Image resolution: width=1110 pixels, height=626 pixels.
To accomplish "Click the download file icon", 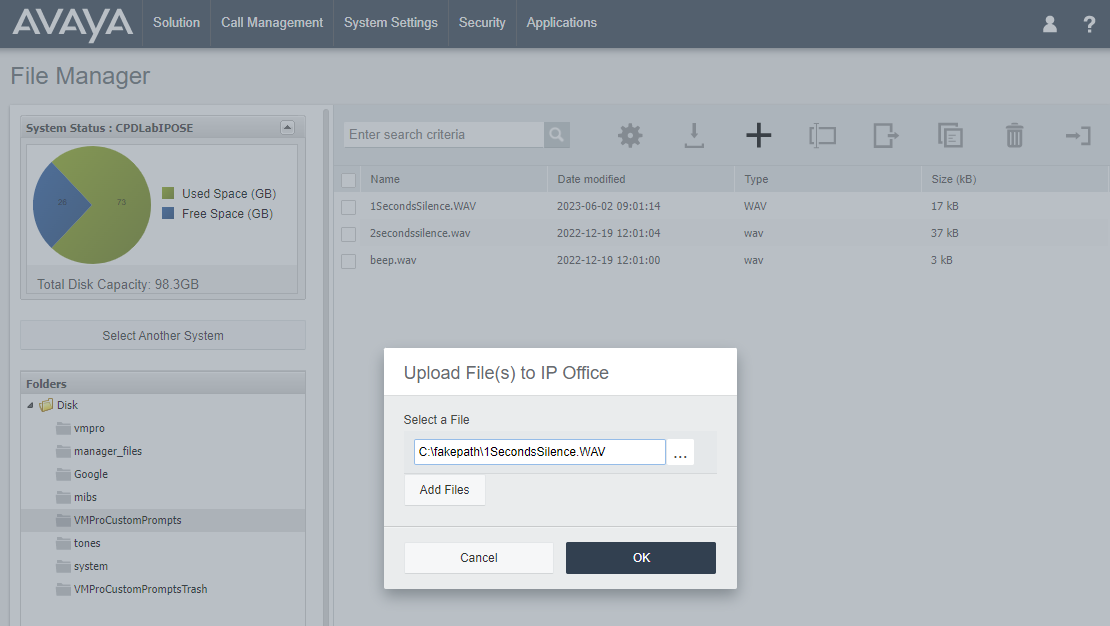I will (694, 135).
